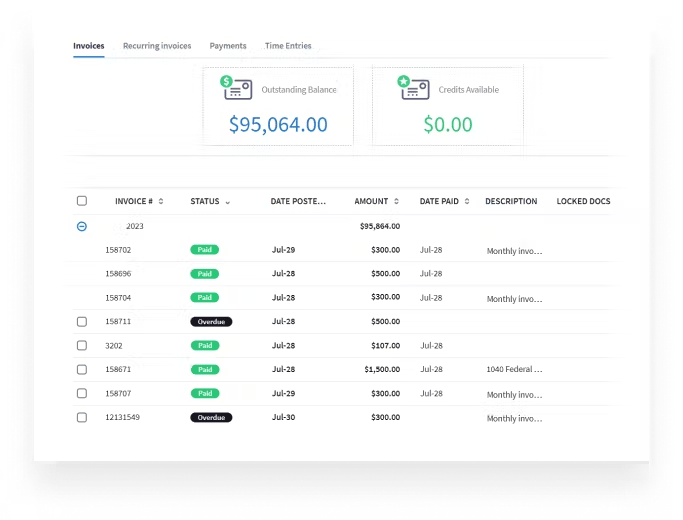Open the Time Entries tab
Image resolution: width=683 pixels, height=520 pixels.
(x=288, y=46)
